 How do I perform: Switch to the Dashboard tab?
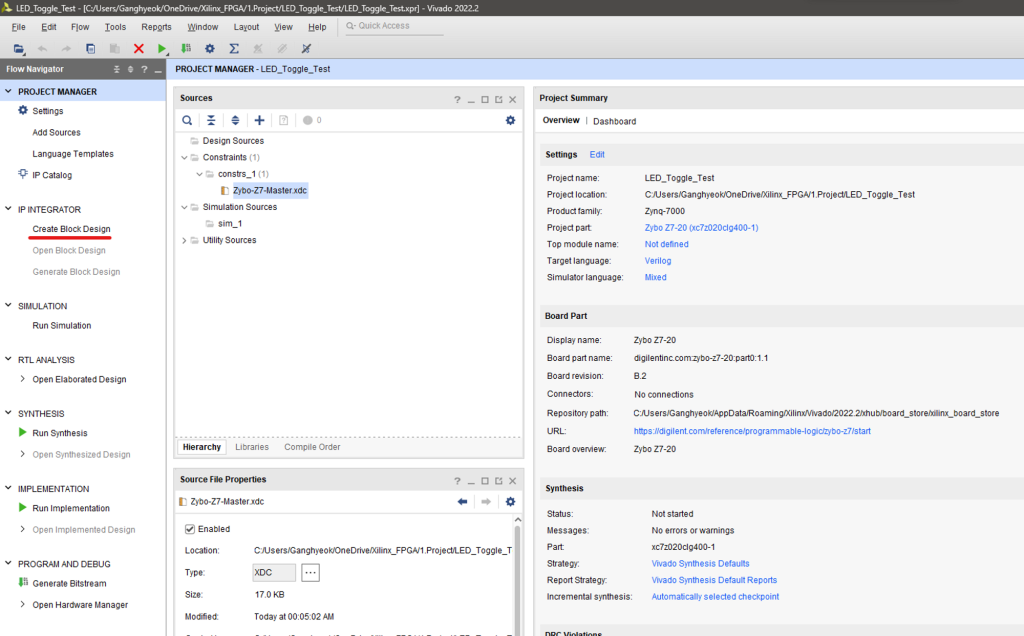(614, 121)
